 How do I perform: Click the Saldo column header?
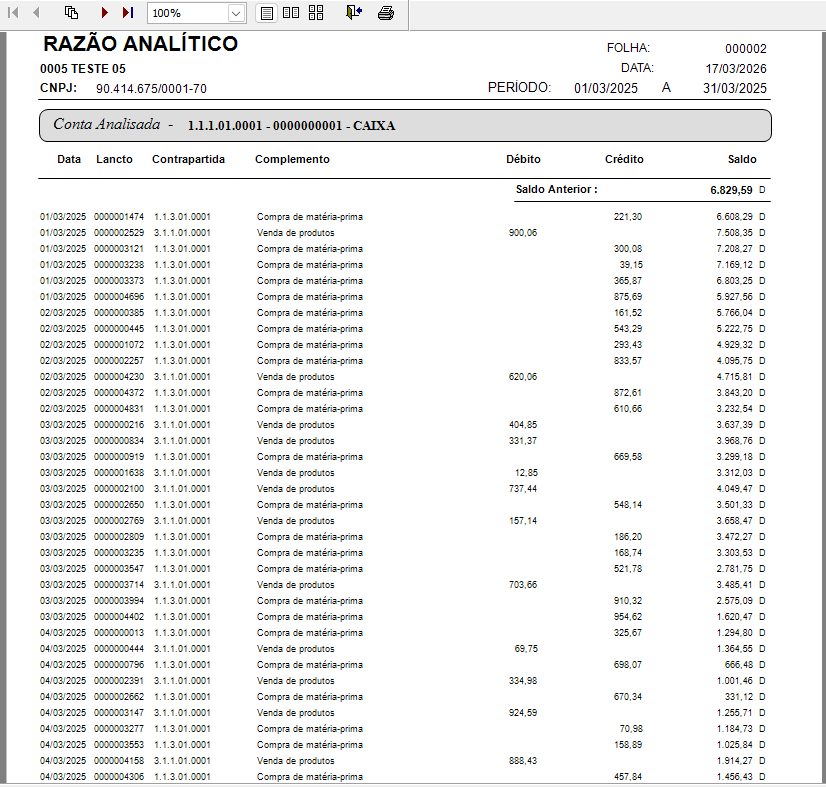pyautogui.click(x=742, y=159)
